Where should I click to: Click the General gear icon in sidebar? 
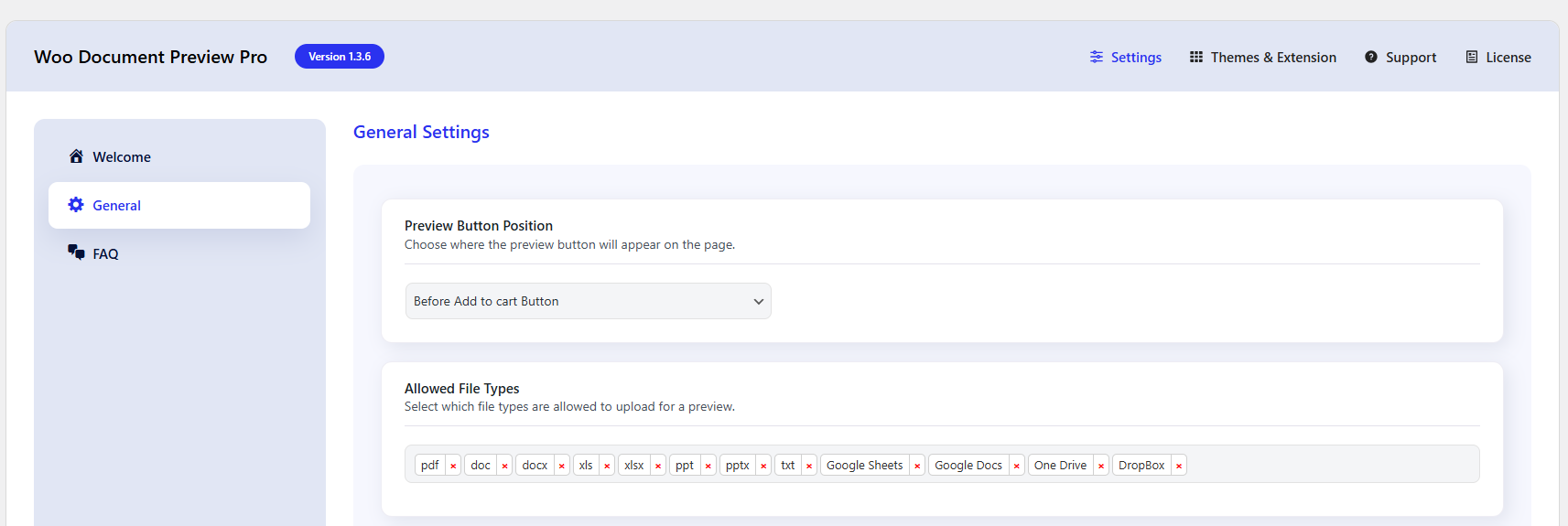[x=76, y=205]
